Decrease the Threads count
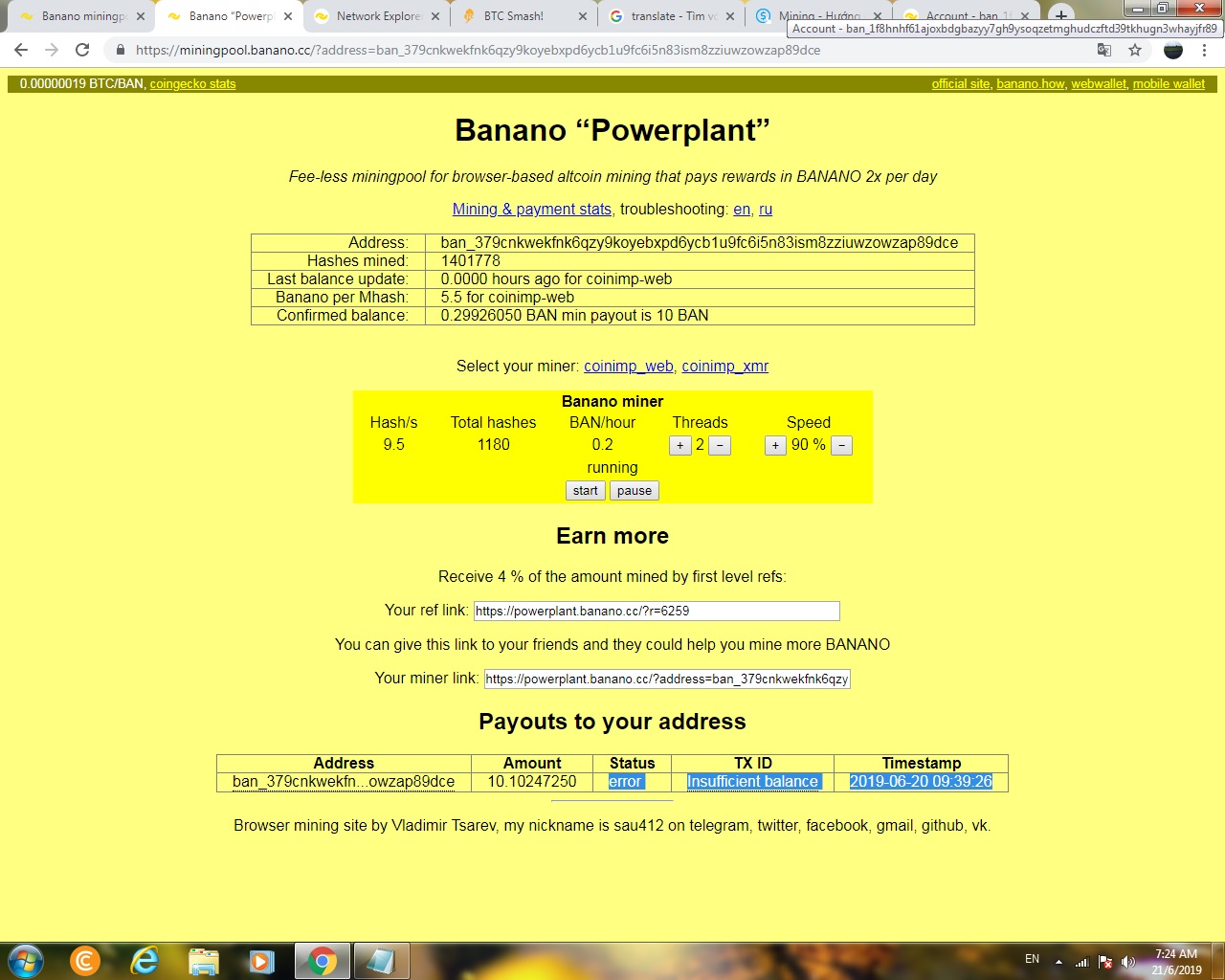This screenshot has height=980, width=1225. tap(720, 445)
